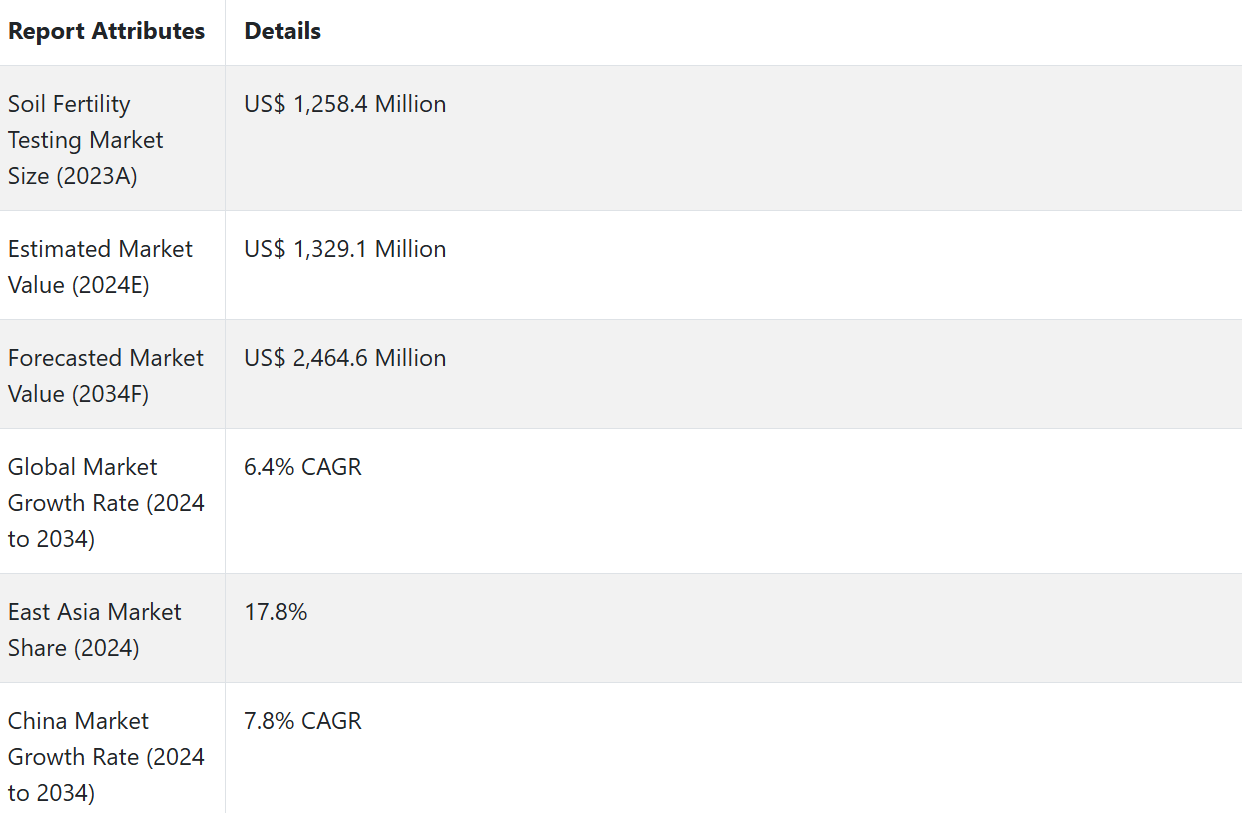Select the Forecasted Market Value attribute cell
This screenshot has width=1242, height=813.
105,376
